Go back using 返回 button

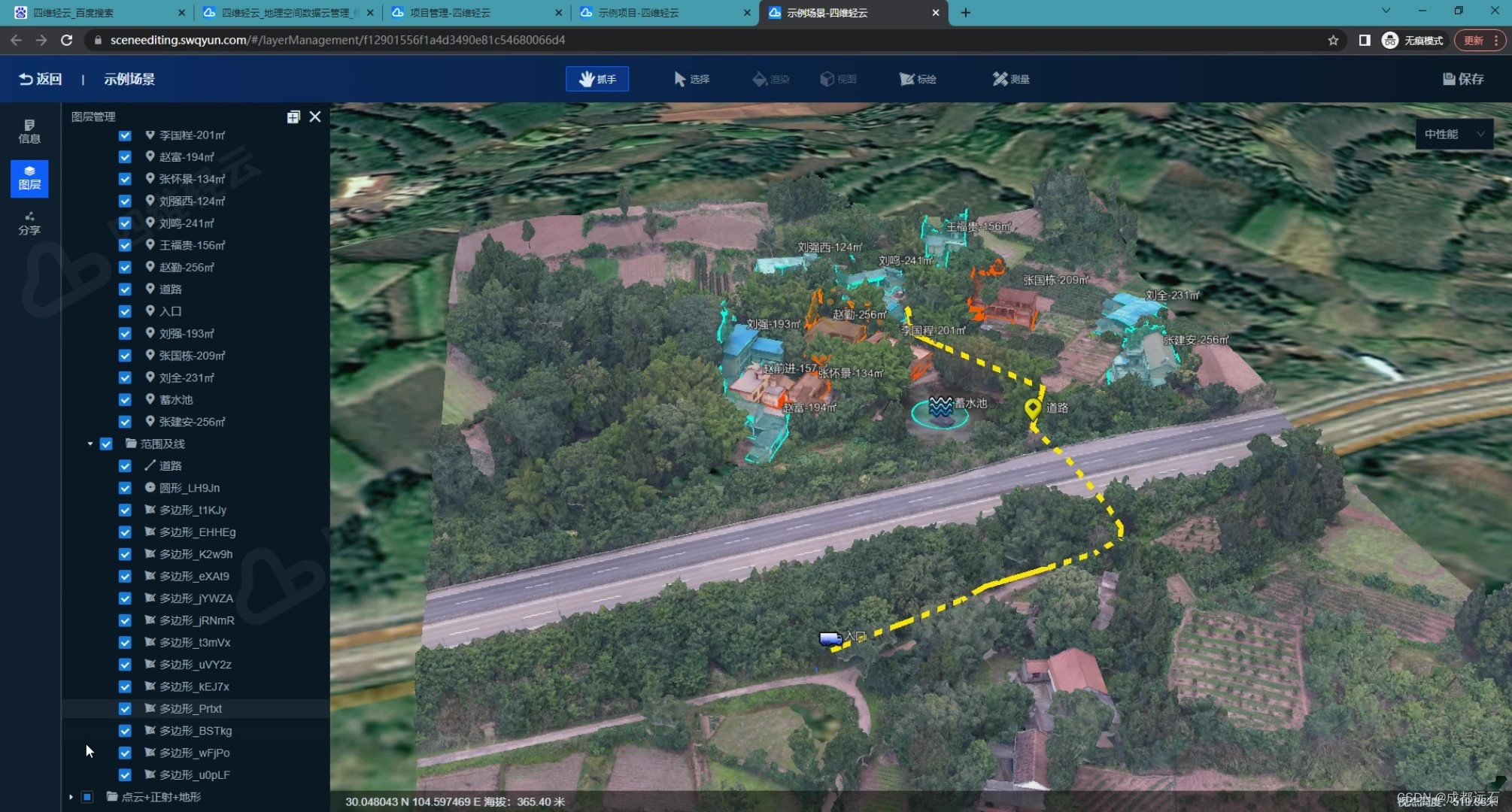[41, 79]
